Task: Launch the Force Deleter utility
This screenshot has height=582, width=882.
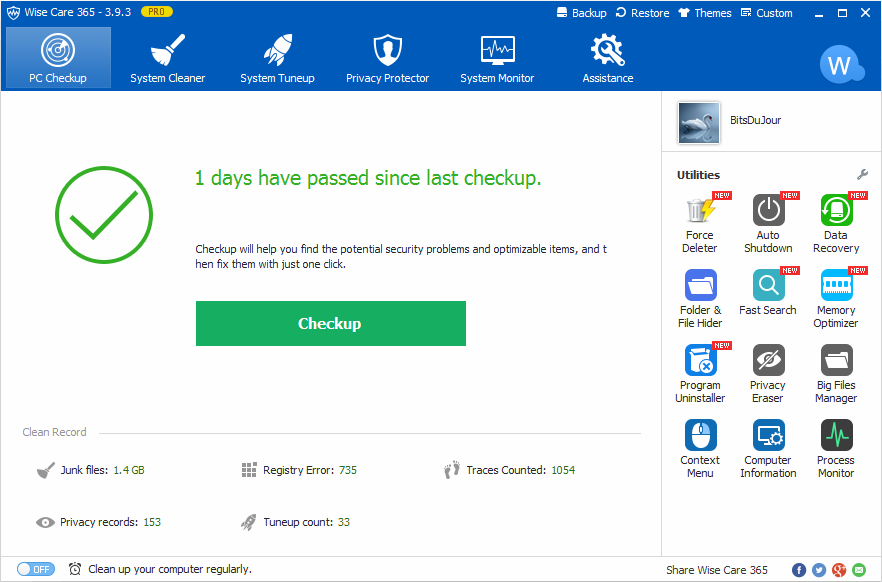Action: 700,223
